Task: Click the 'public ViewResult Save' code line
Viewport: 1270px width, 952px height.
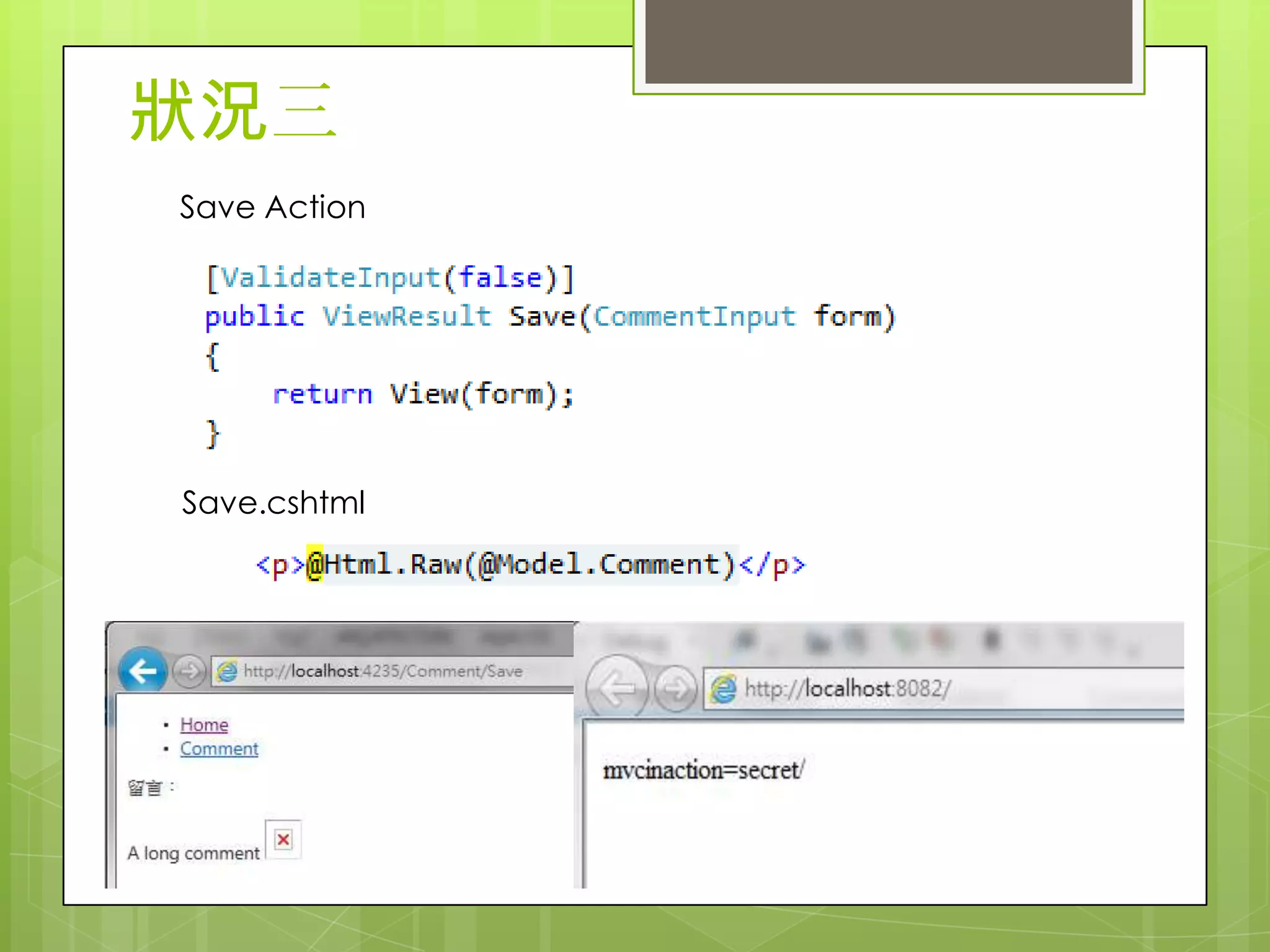Action: 551,317
